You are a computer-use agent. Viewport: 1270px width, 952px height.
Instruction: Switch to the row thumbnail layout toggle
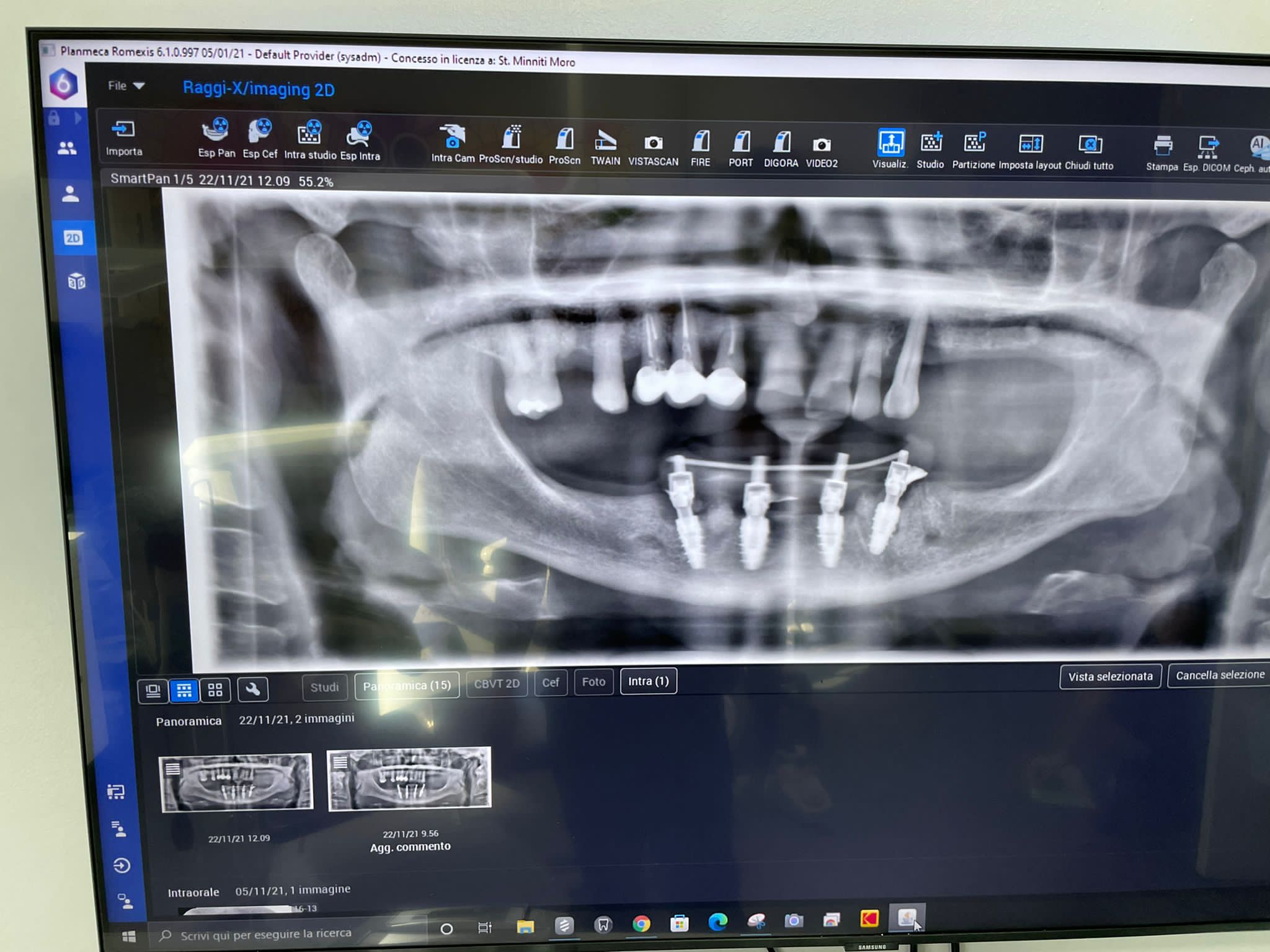click(x=184, y=690)
